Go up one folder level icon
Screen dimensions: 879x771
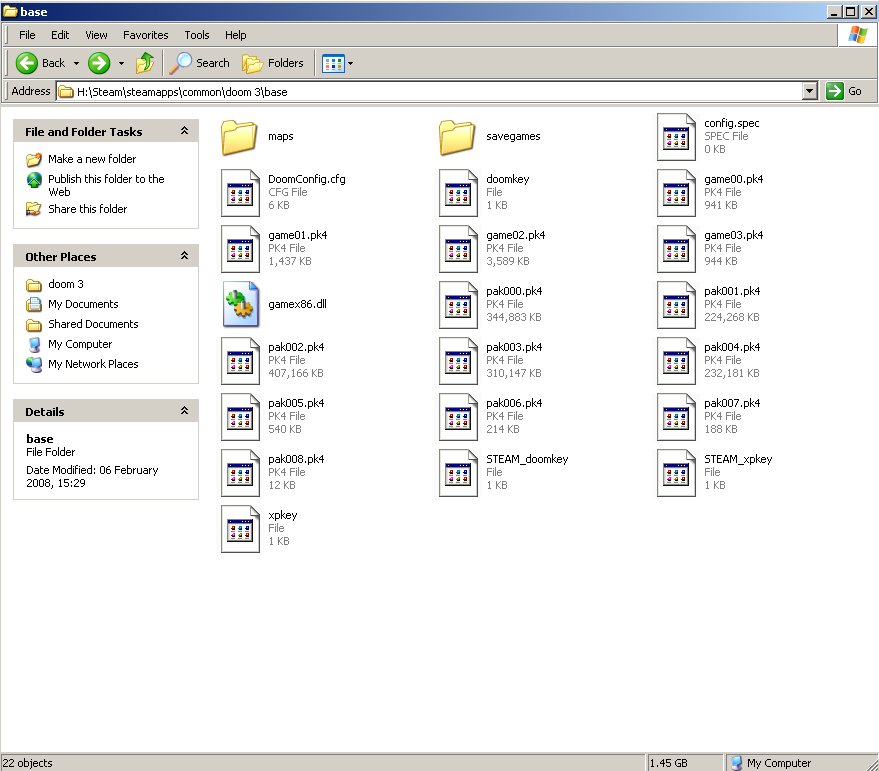(145, 63)
